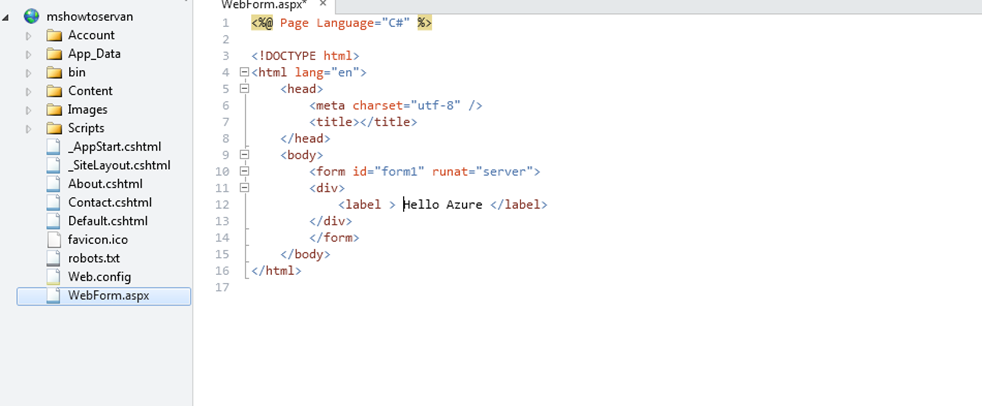The image size is (982, 406).
Task: Collapse the div tag code block
Action: click(x=244, y=187)
